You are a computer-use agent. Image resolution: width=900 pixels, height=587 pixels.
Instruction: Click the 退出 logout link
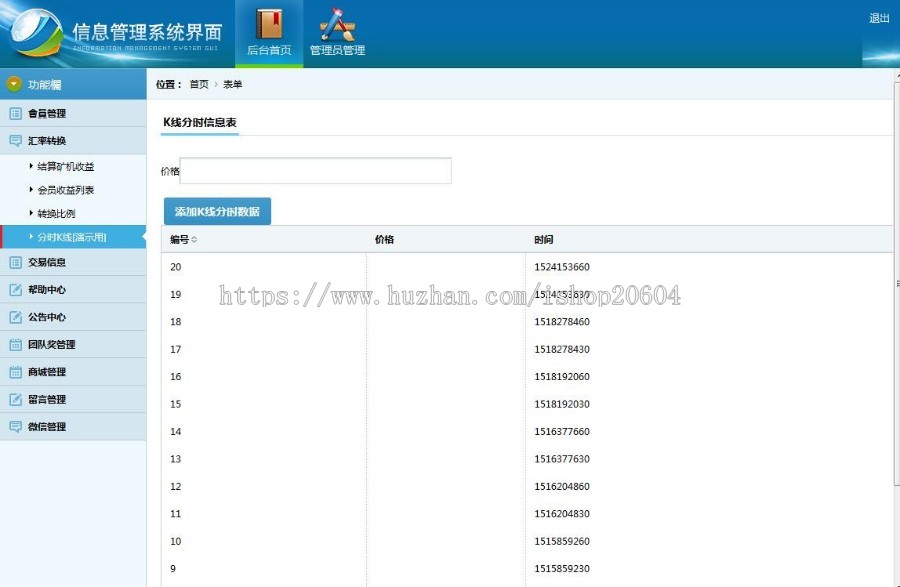(x=878, y=18)
